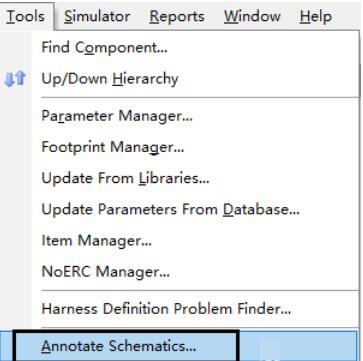Open the Tools menu

point(26,16)
